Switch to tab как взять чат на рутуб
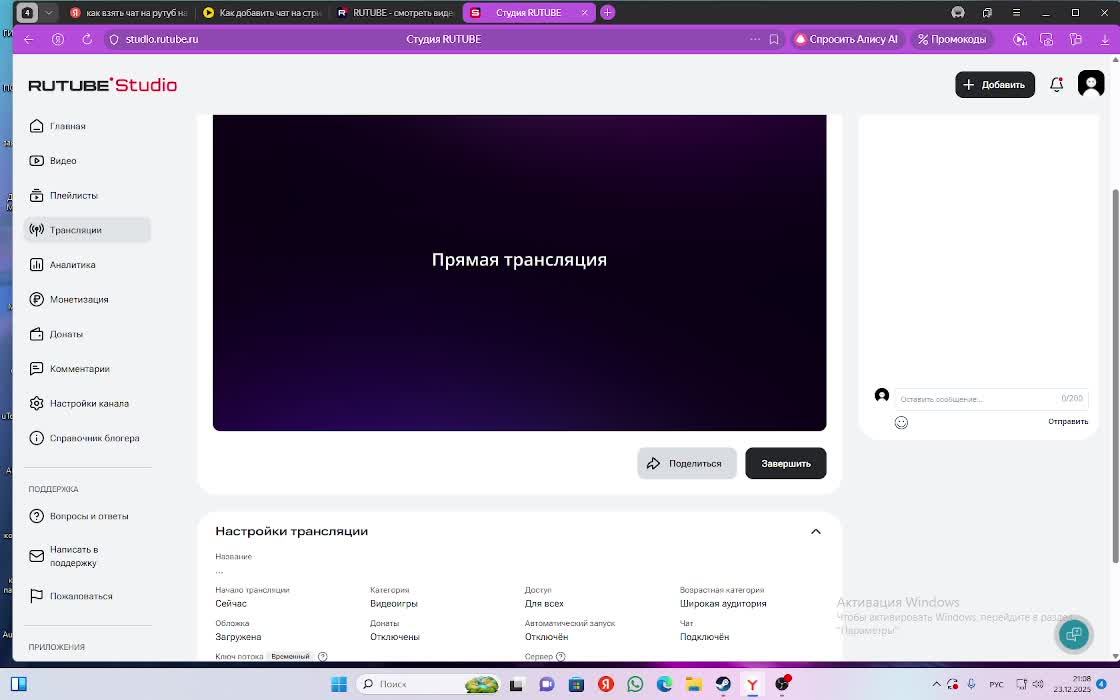Image resolution: width=1120 pixels, height=700 pixels. pos(129,13)
